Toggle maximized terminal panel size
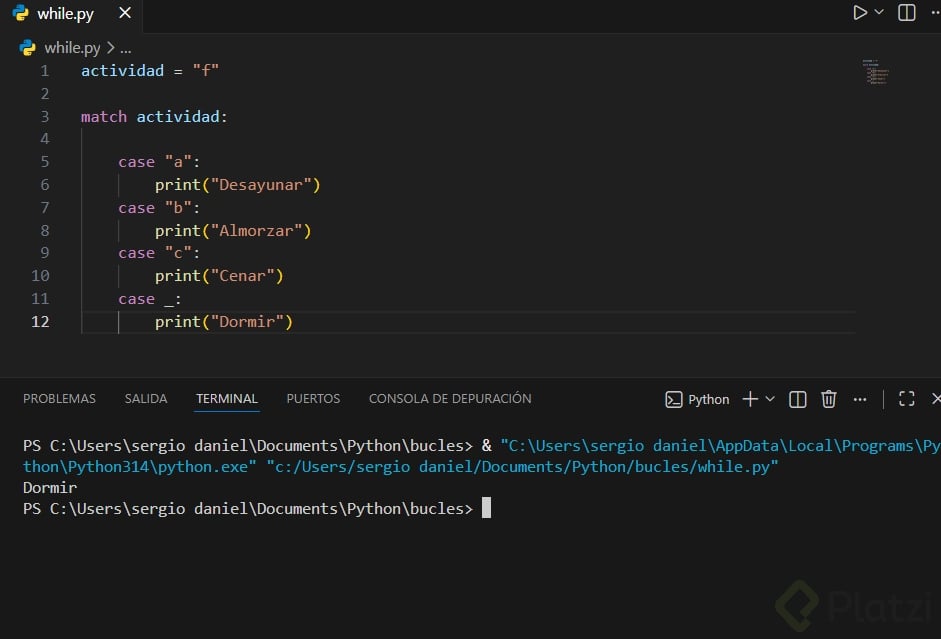 click(907, 399)
